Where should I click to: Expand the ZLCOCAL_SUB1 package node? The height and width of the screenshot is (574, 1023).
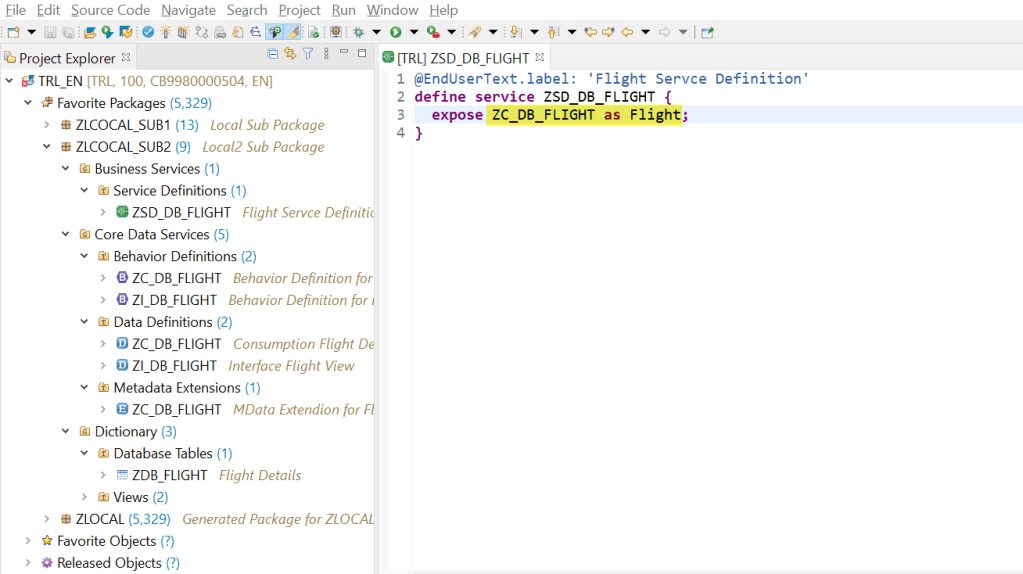pyautogui.click(x=47, y=125)
